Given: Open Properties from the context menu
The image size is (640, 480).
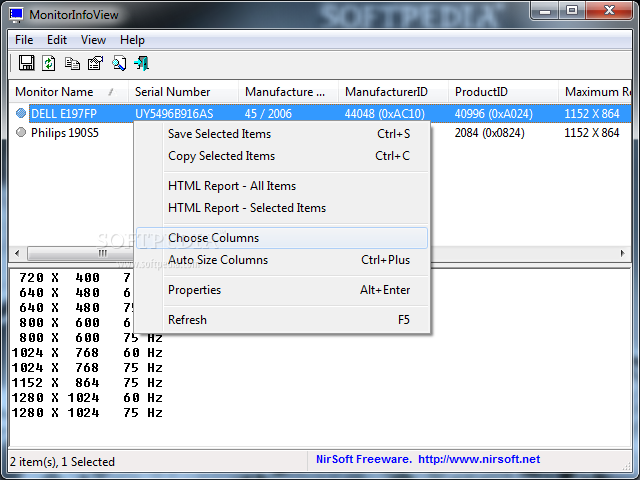Looking at the screenshot, I should tap(282, 290).
